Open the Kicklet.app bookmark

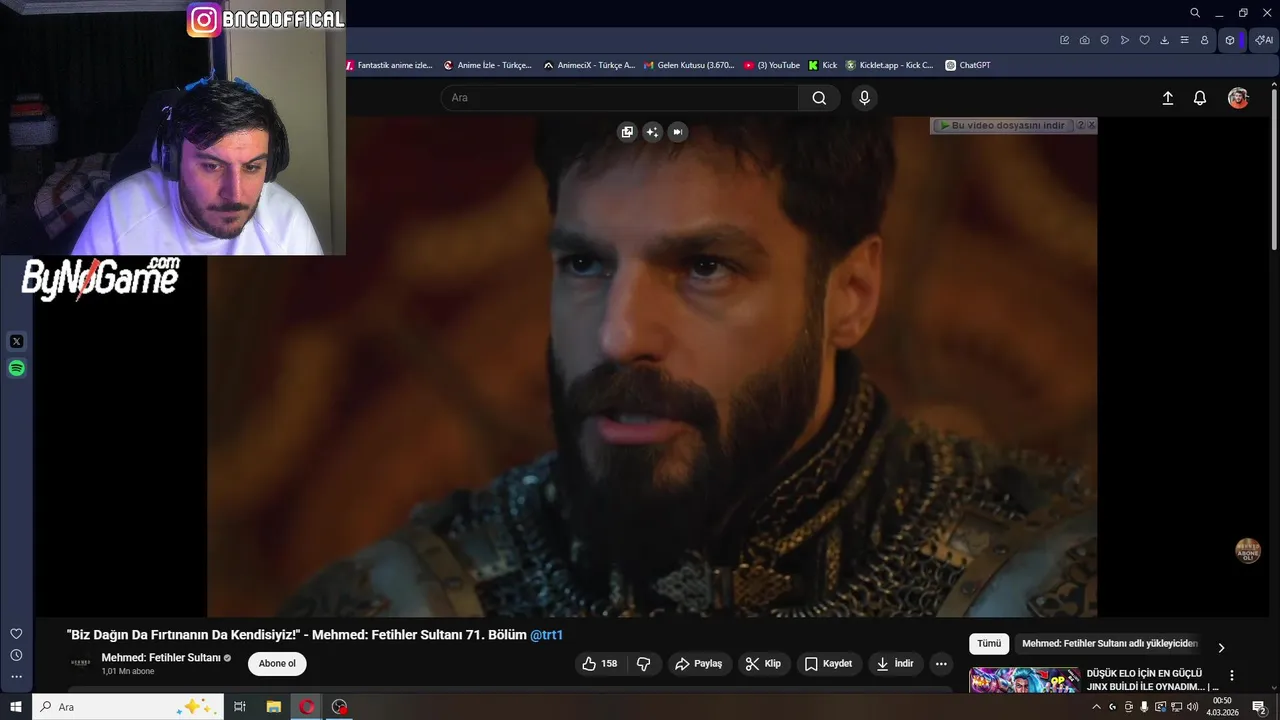889,65
